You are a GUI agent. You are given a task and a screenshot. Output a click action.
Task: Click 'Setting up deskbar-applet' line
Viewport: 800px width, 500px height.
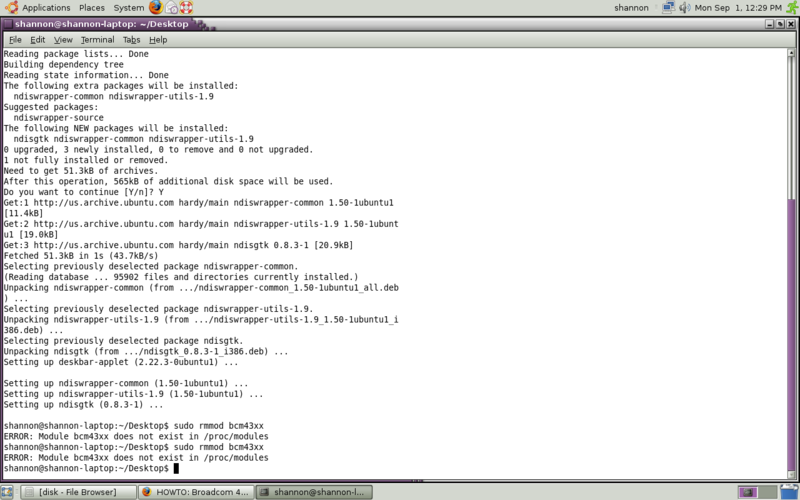(121, 362)
